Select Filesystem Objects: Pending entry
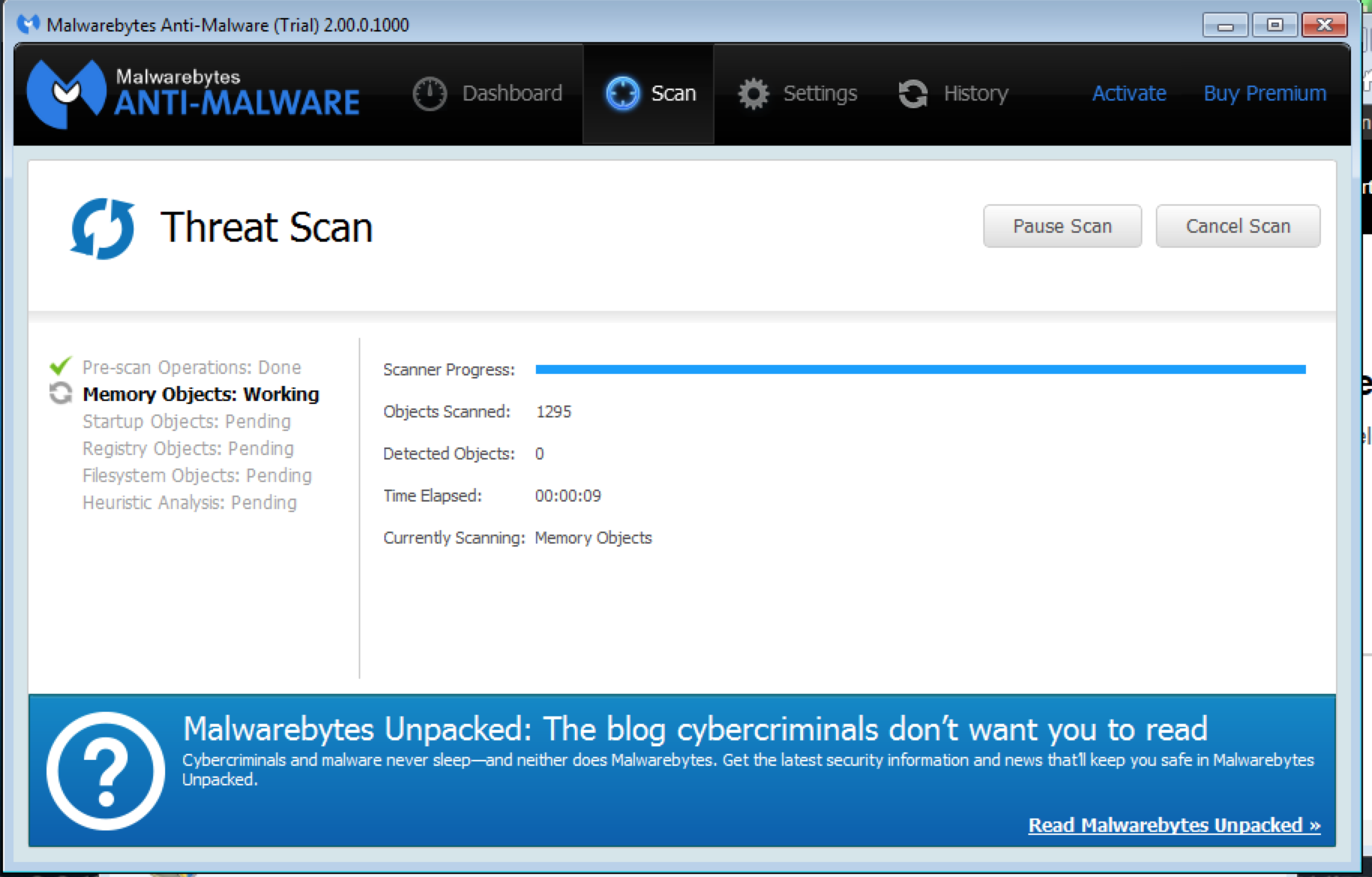Image resolution: width=1372 pixels, height=877 pixels. pos(197,475)
